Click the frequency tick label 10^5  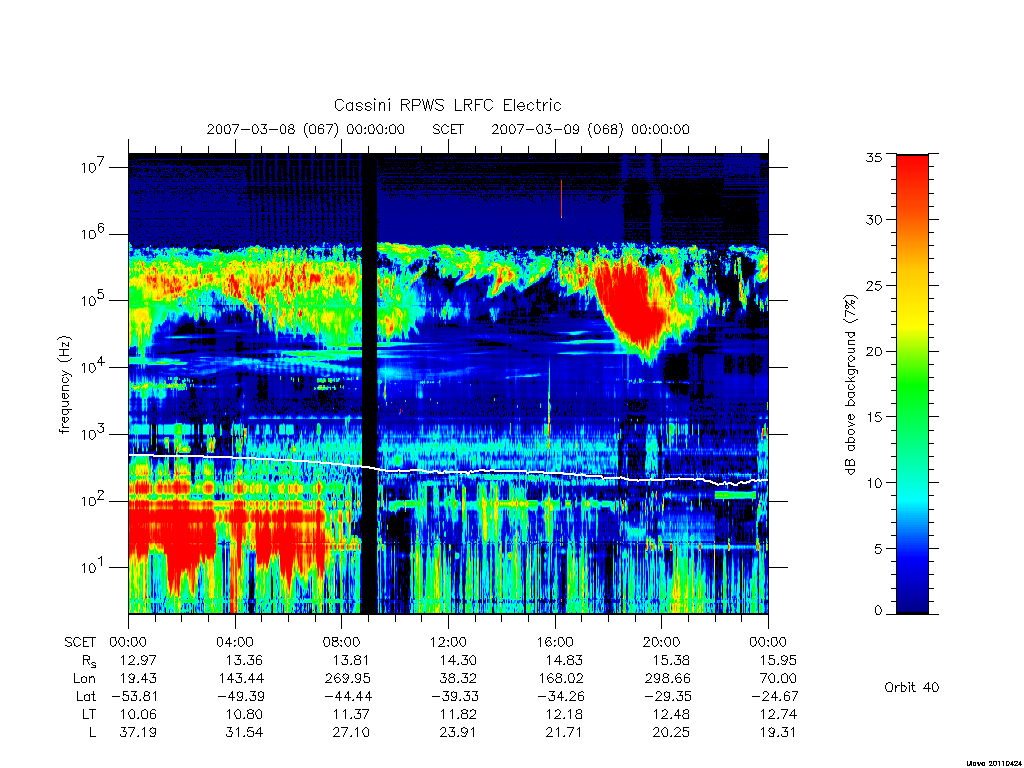[91, 300]
